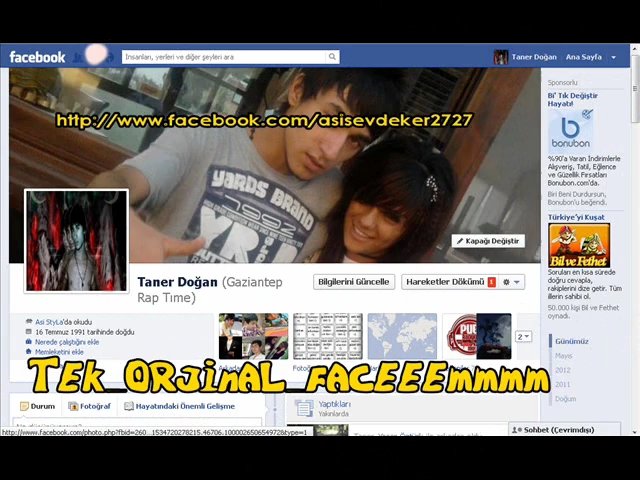The image size is (640, 480).
Task: Jump to Doğum on timeline
Action: tap(565, 399)
